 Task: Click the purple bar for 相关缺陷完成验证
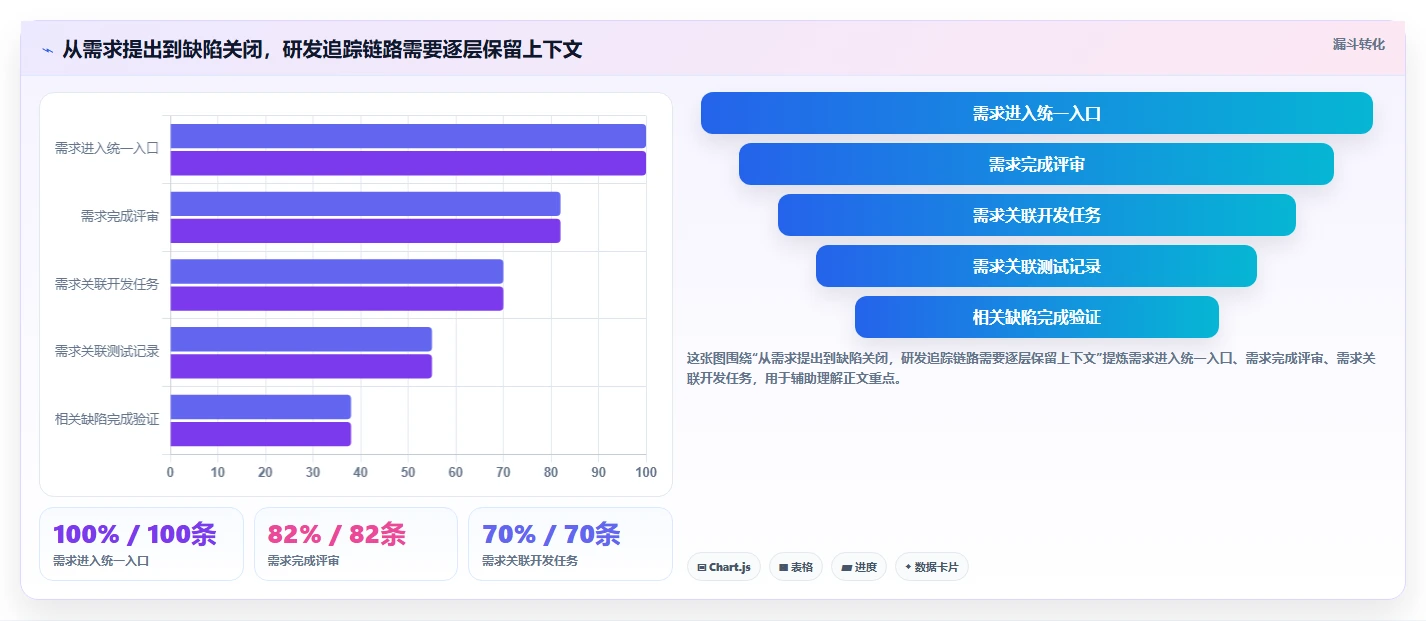point(260,434)
